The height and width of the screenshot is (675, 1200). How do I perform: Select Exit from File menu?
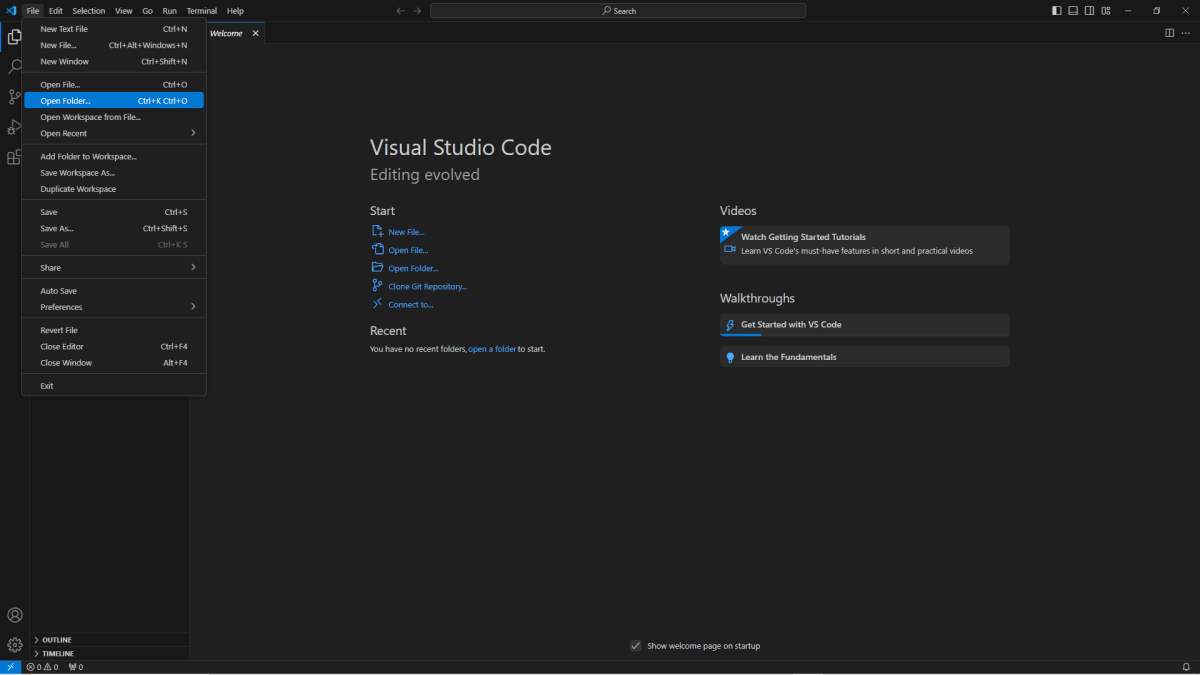point(114,386)
